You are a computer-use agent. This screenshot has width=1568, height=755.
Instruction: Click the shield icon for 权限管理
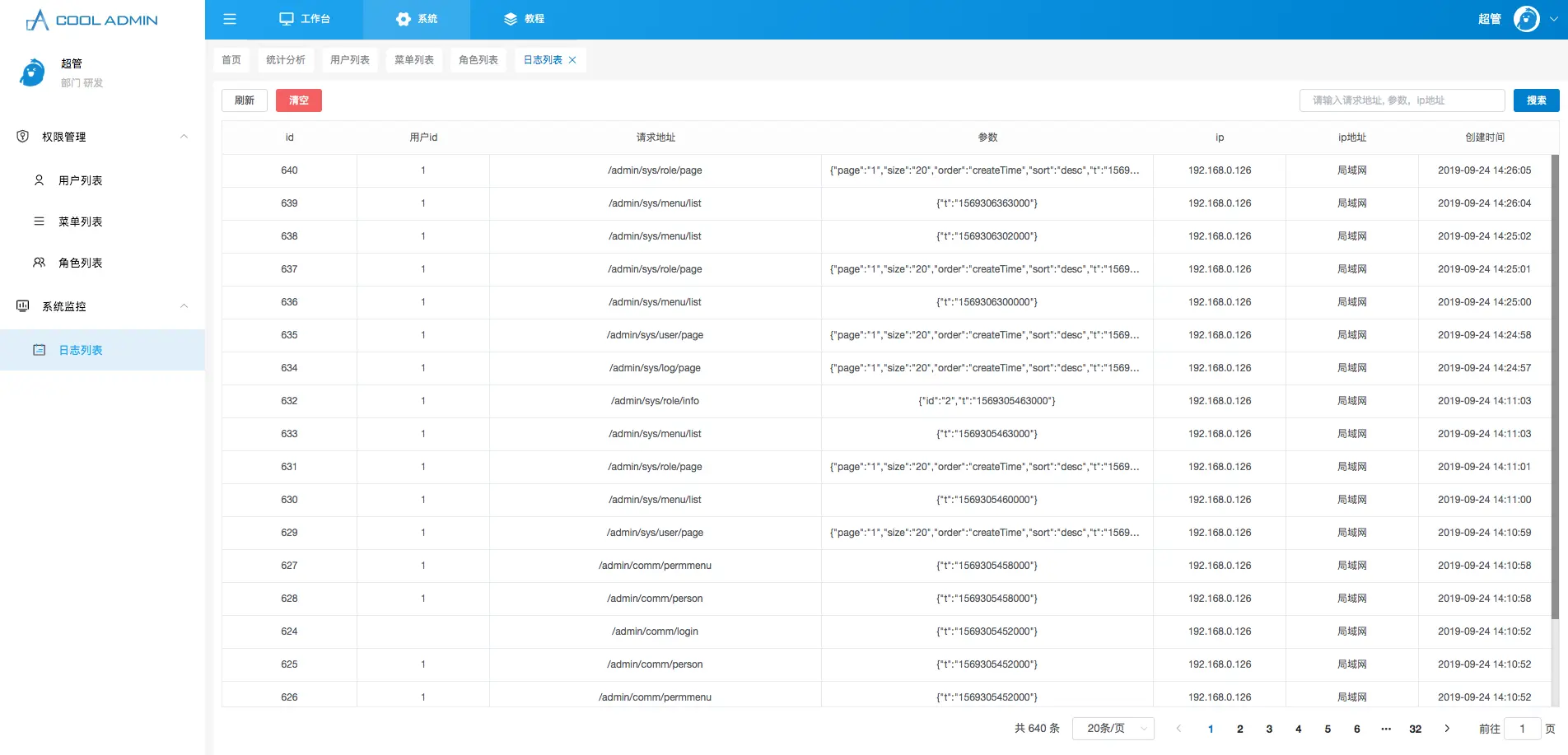23,137
